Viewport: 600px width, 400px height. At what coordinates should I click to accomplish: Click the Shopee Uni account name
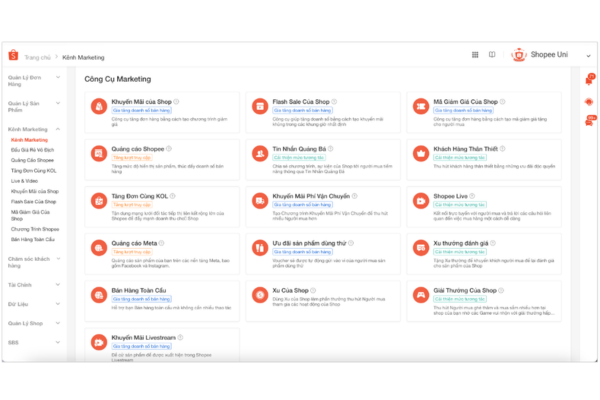pyautogui.click(x=549, y=54)
